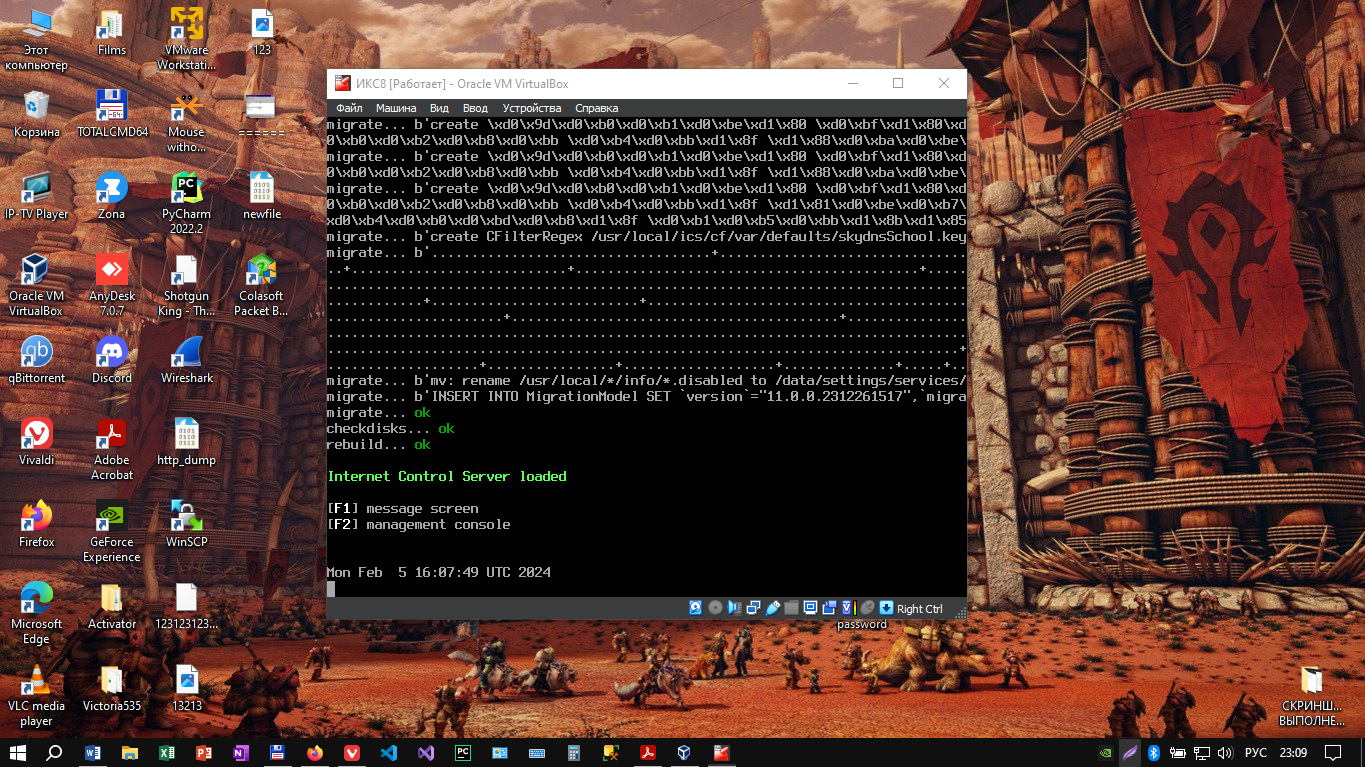Select the Корзина recycle bin icon
This screenshot has height=767, width=1365.
coord(36,114)
